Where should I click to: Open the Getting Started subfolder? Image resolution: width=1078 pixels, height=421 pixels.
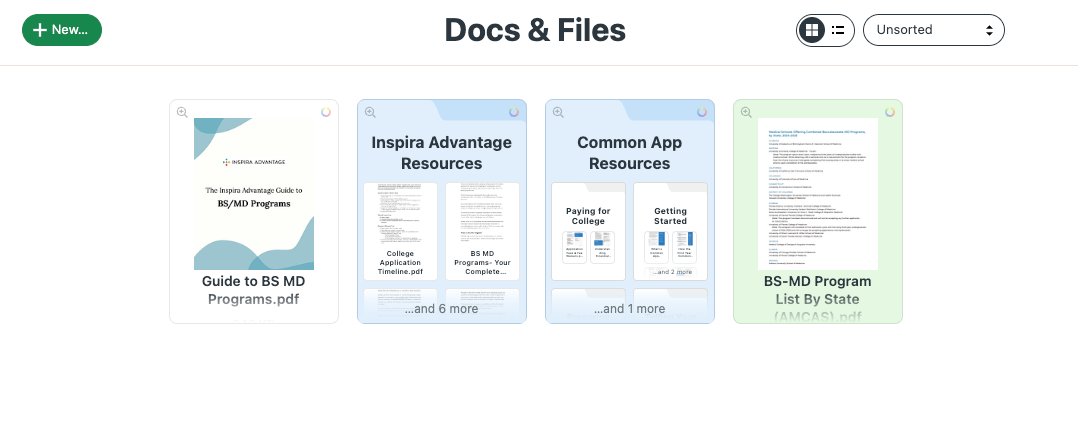[670, 231]
